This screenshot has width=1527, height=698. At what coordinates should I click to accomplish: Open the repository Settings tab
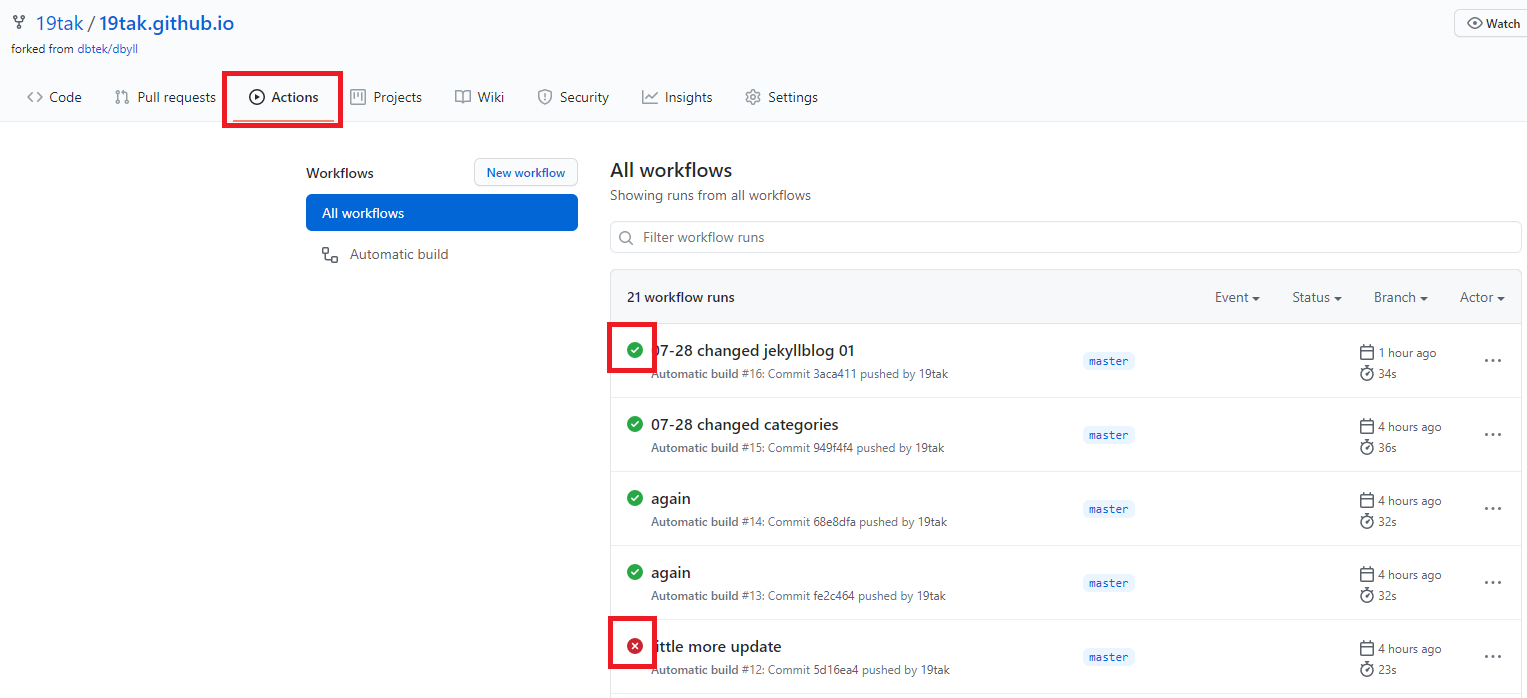[x=781, y=97]
